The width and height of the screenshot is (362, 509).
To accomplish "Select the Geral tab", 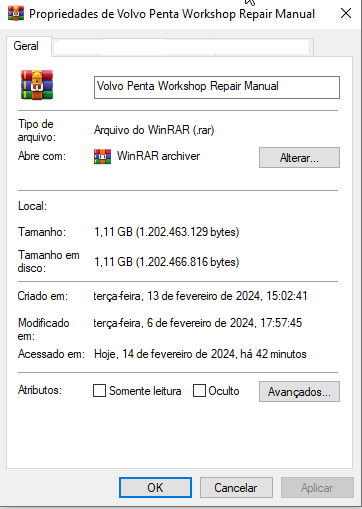I will [26, 46].
